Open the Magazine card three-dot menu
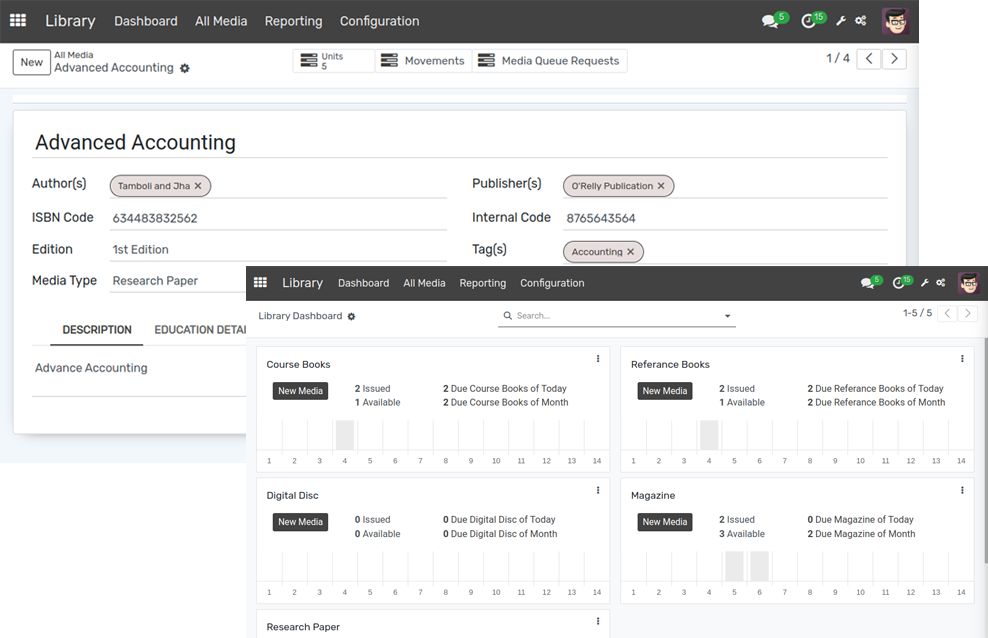This screenshot has height=638, width=988. pyautogui.click(x=962, y=489)
